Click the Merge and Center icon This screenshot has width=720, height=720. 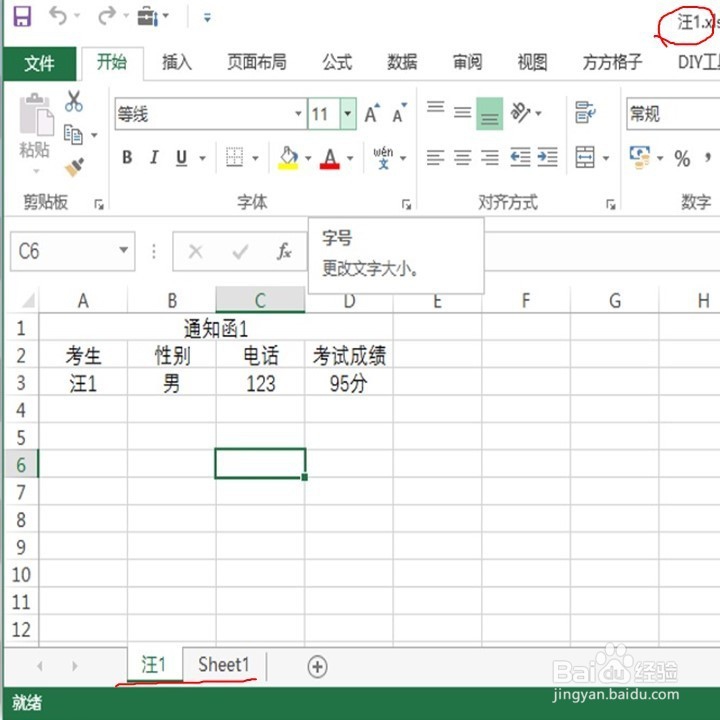585,158
